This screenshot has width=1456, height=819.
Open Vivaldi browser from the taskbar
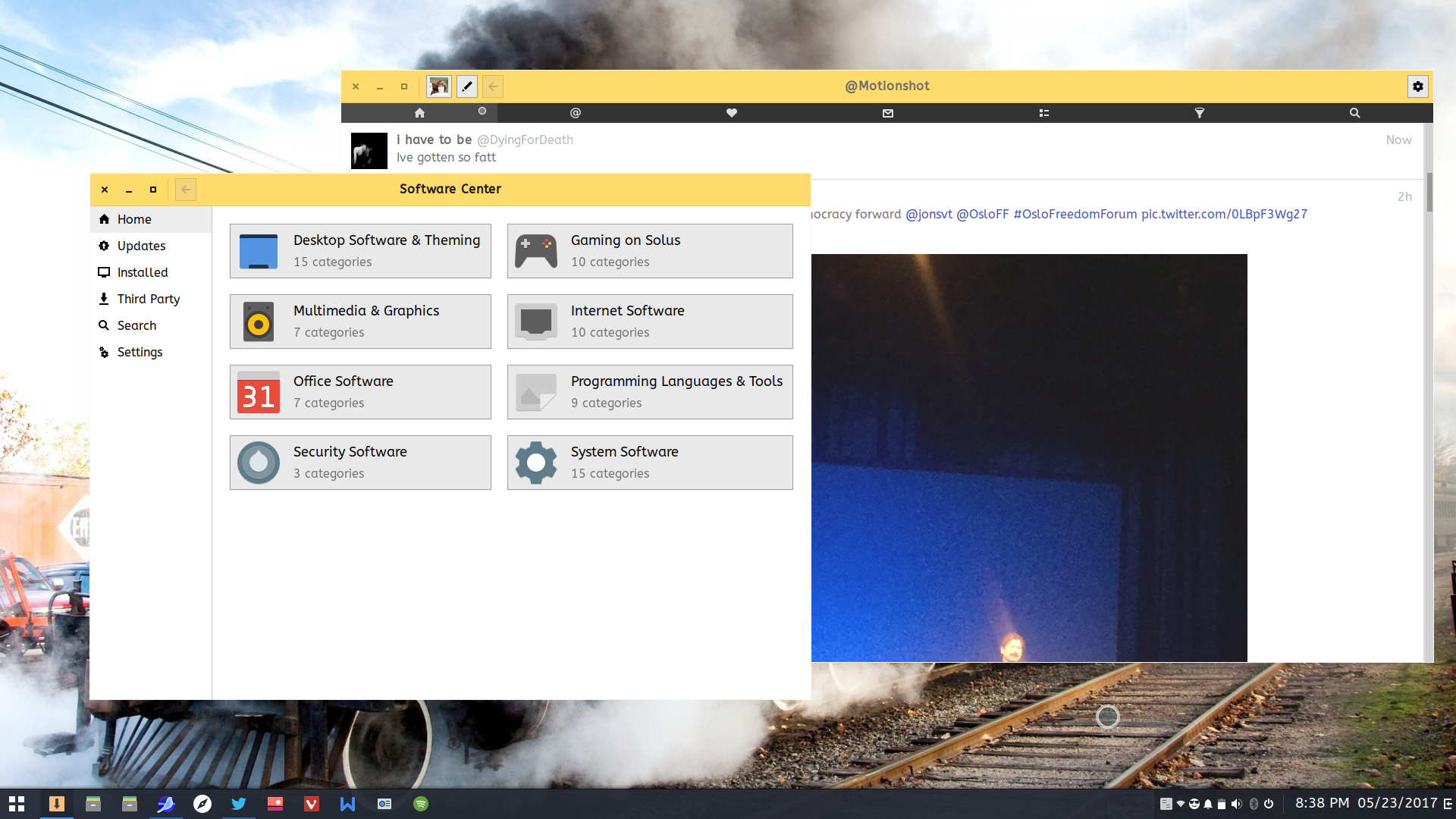(312, 804)
